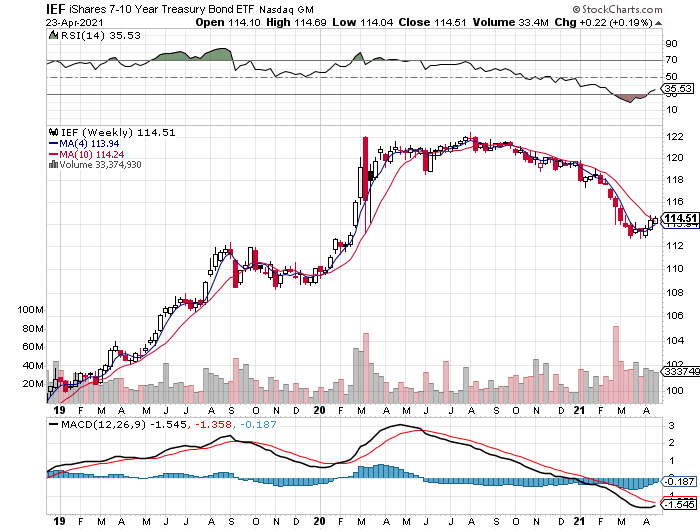Click the black MACD line swatch

pos(54,425)
